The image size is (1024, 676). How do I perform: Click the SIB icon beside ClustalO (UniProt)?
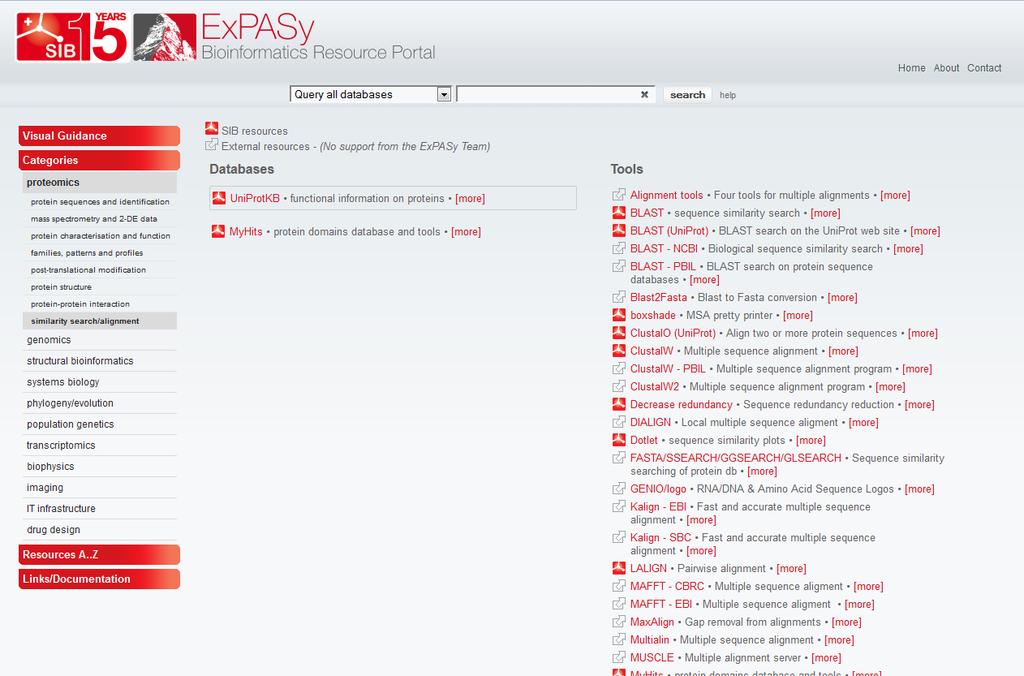[x=618, y=332]
